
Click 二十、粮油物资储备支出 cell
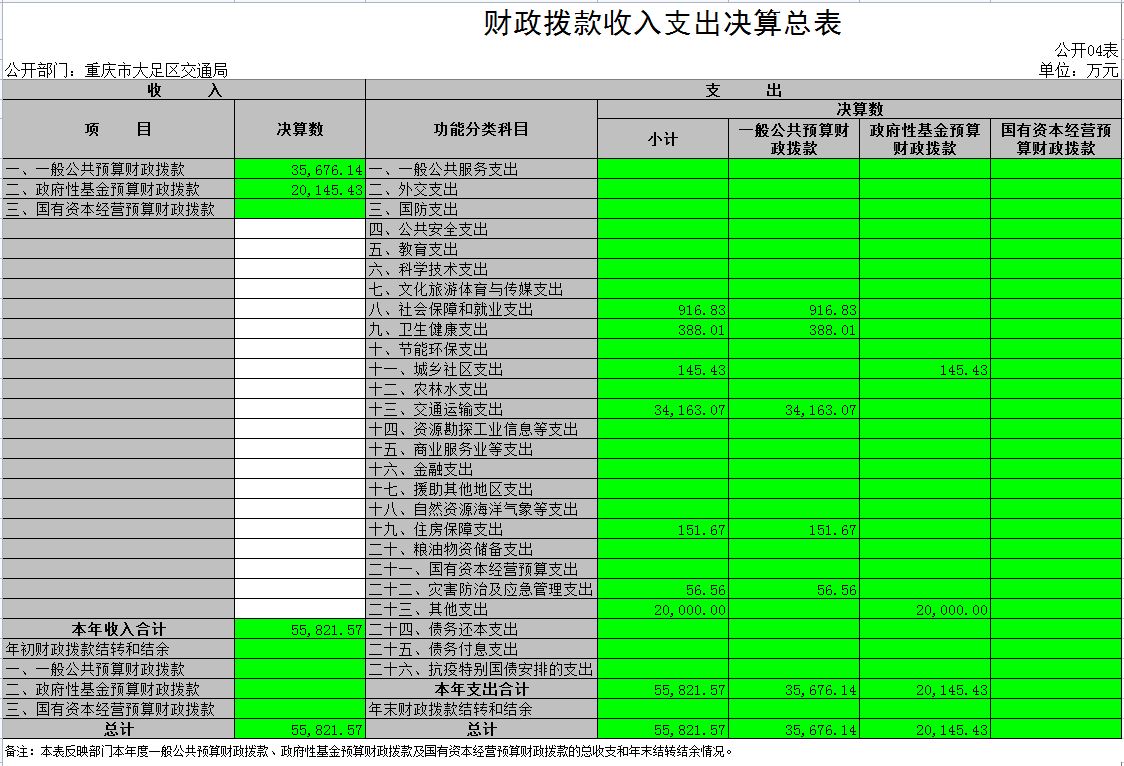point(481,550)
